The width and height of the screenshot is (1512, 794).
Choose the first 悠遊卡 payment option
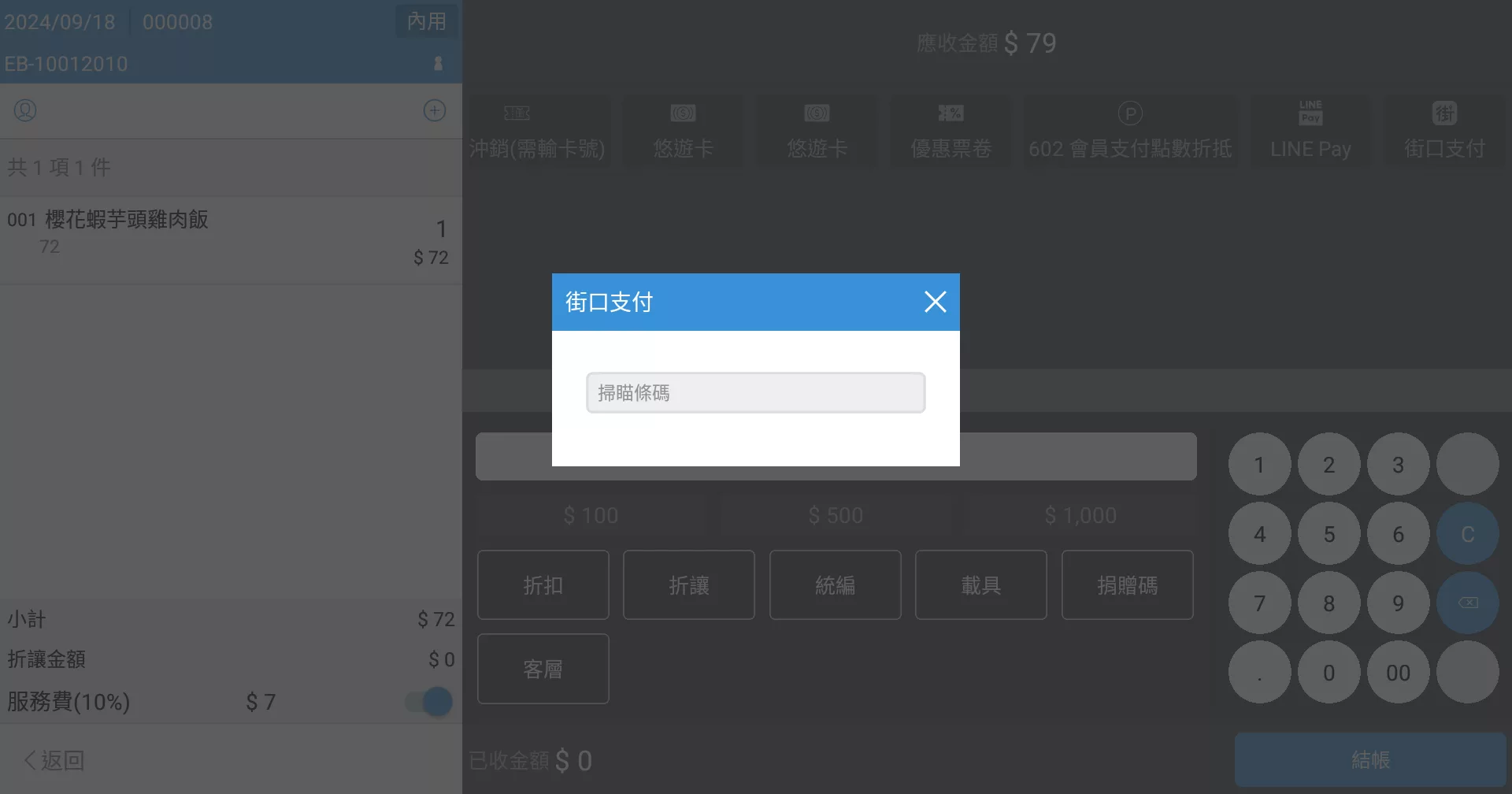[683, 132]
